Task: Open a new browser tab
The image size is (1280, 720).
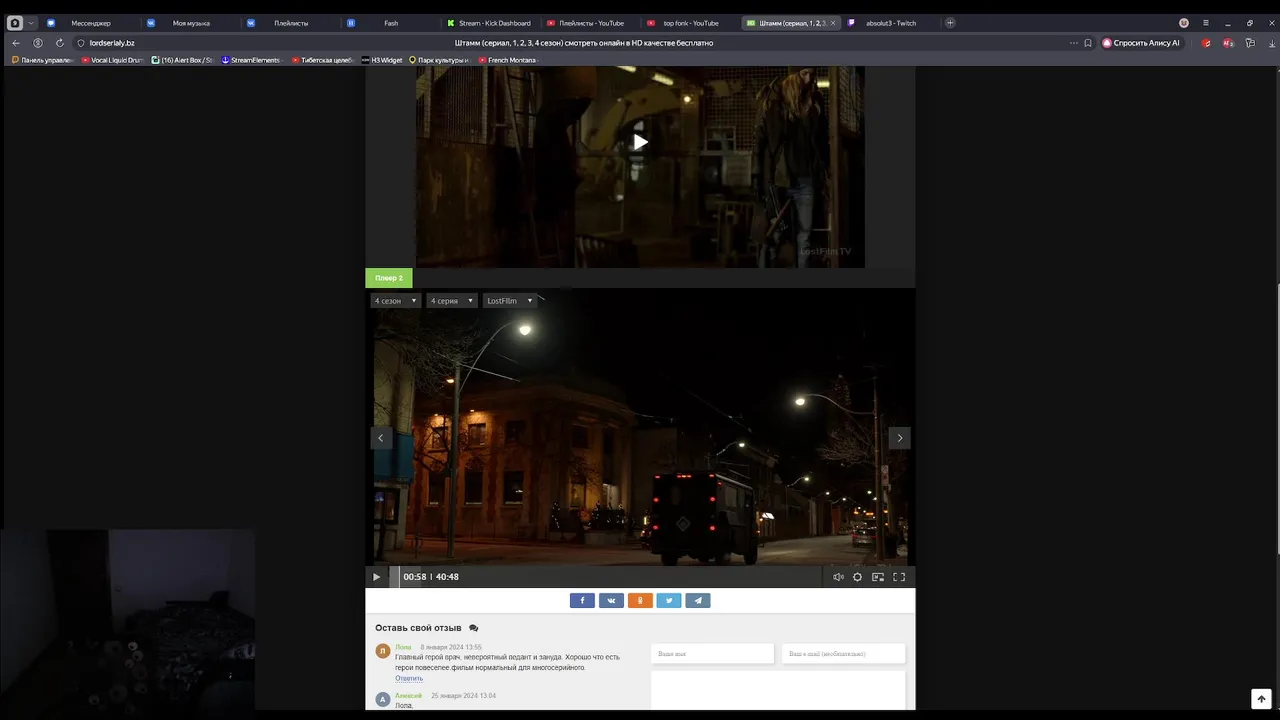Action: coord(950,23)
